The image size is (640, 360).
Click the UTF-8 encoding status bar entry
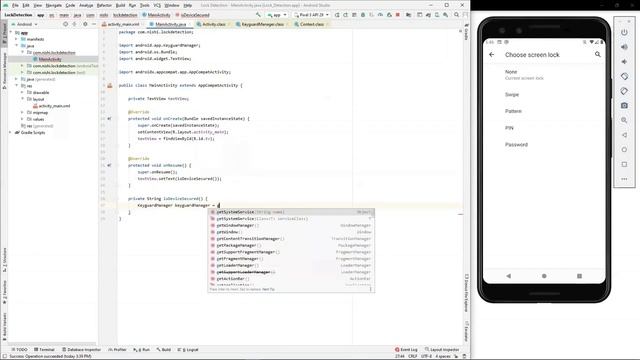(x=426, y=356)
